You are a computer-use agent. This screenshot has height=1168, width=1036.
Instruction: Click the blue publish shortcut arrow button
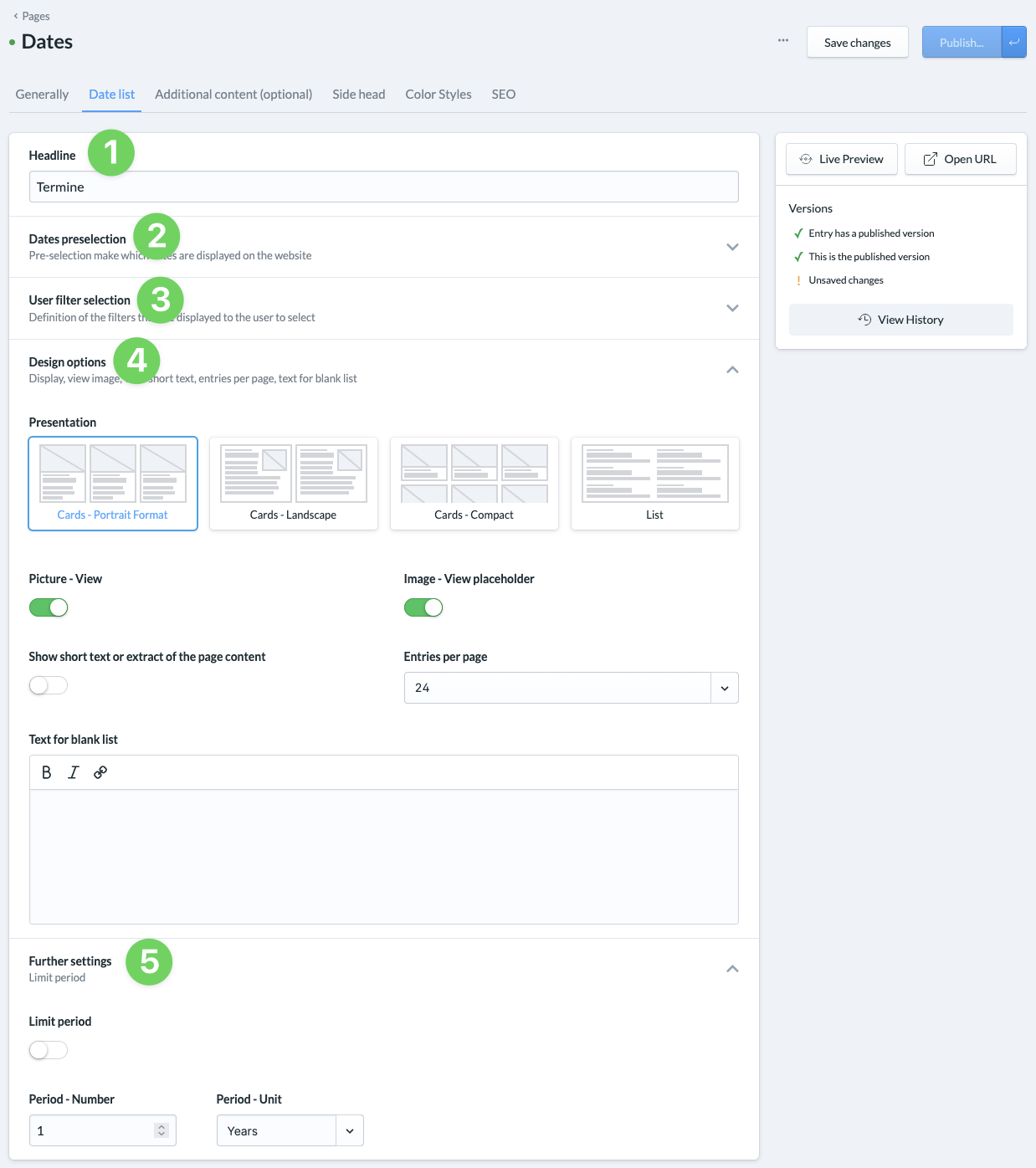coord(1014,42)
